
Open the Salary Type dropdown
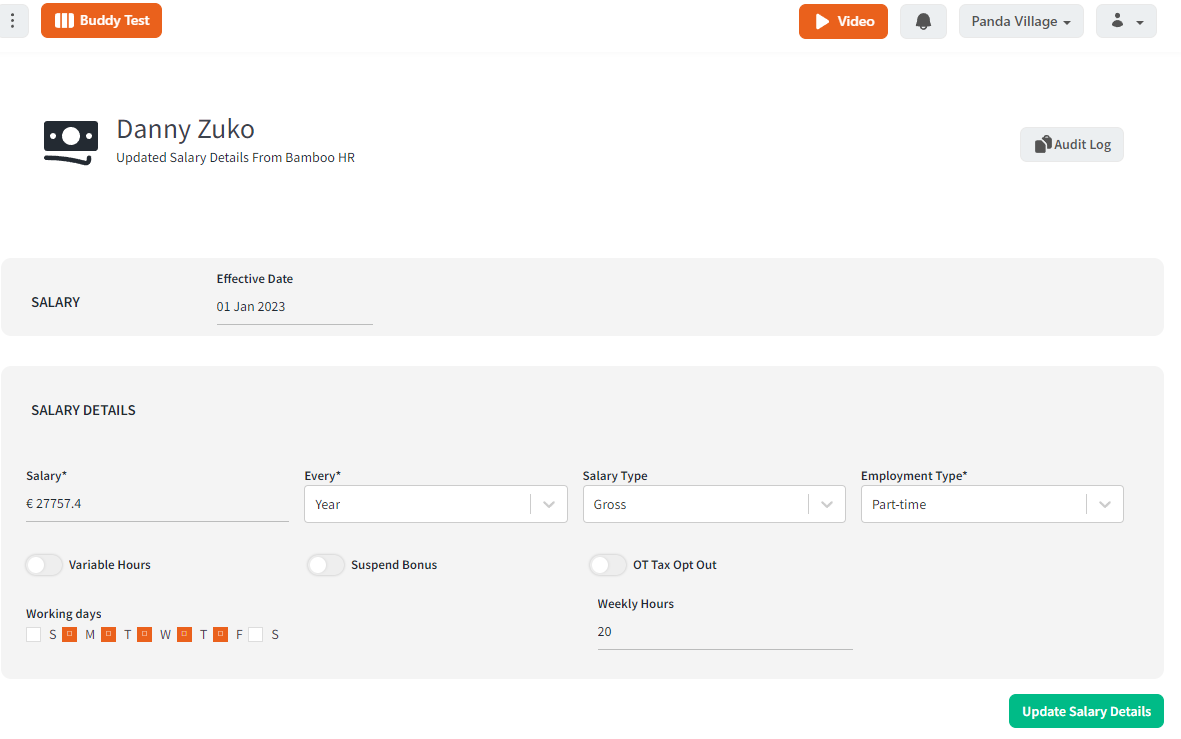(714, 504)
